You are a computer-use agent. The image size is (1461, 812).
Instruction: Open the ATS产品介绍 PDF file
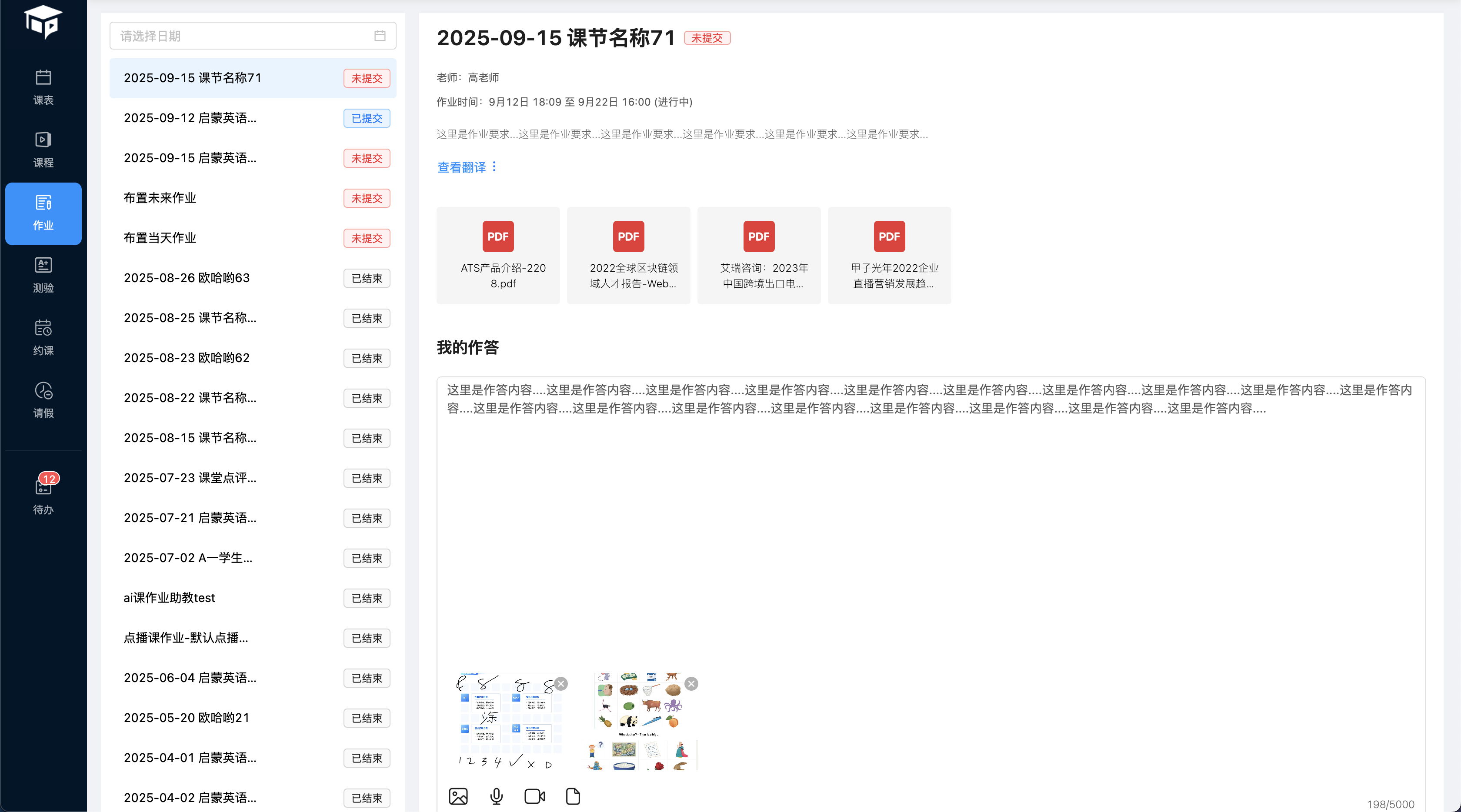(x=497, y=255)
